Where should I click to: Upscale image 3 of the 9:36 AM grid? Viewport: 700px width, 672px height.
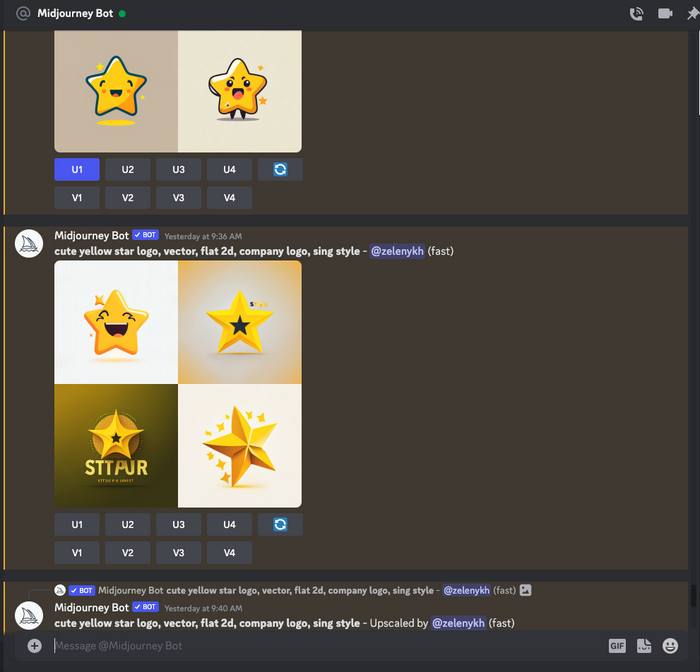click(179, 524)
